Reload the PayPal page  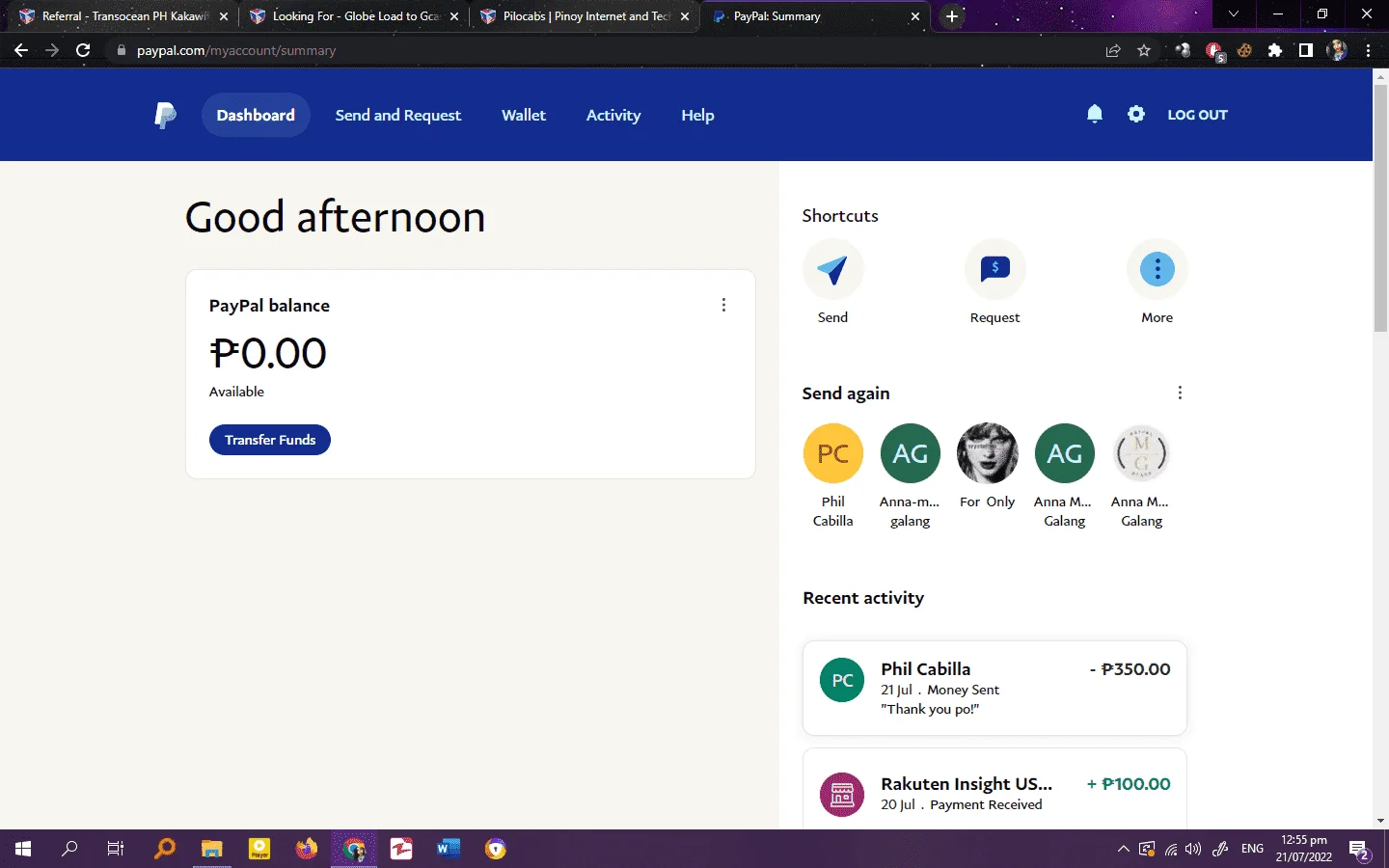(83, 50)
